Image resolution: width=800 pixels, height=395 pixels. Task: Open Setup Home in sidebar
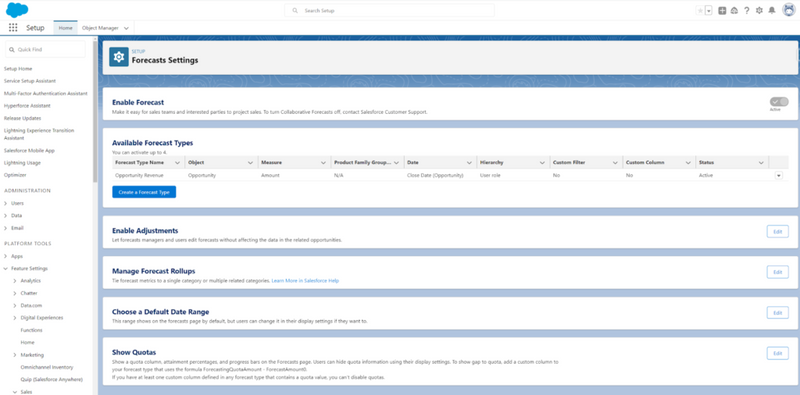tap(18, 68)
